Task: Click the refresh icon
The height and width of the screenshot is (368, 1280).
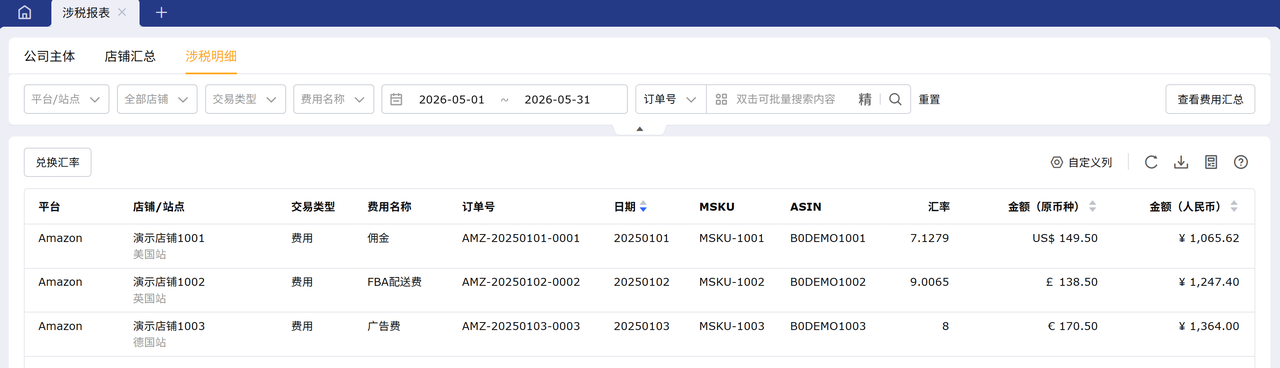Action: 1151,162
